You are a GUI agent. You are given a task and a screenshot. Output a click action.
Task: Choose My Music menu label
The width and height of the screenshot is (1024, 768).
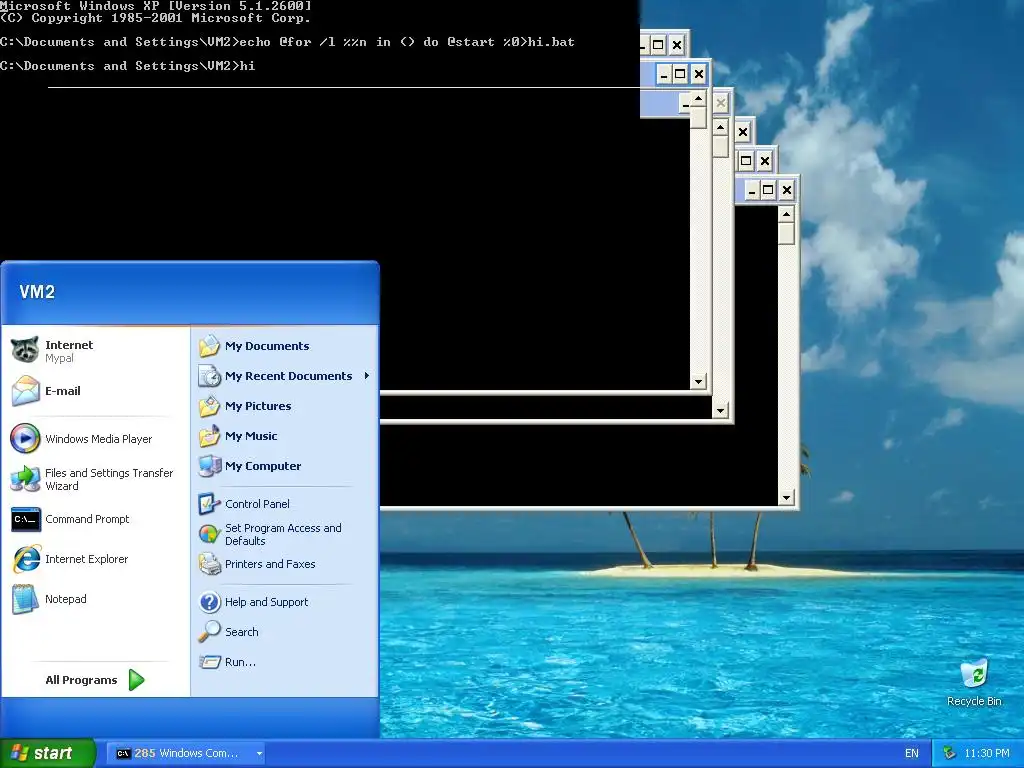click(x=251, y=436)
